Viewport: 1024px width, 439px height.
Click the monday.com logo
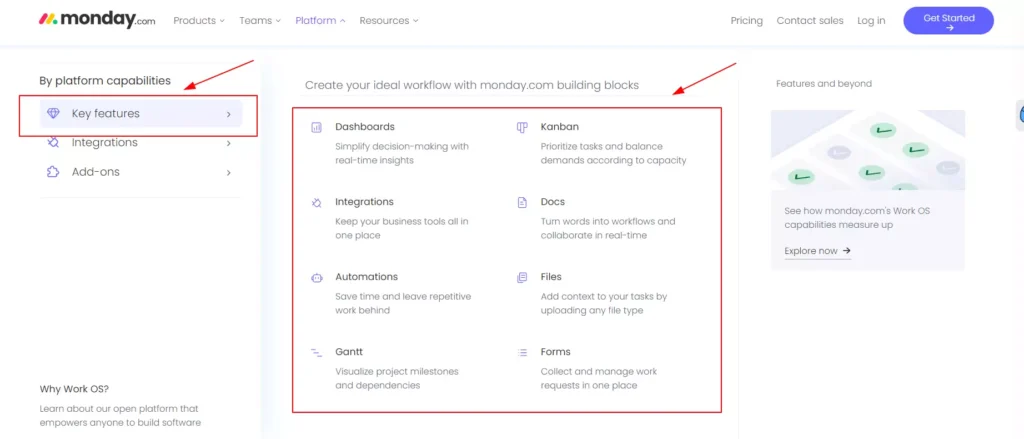97,20
